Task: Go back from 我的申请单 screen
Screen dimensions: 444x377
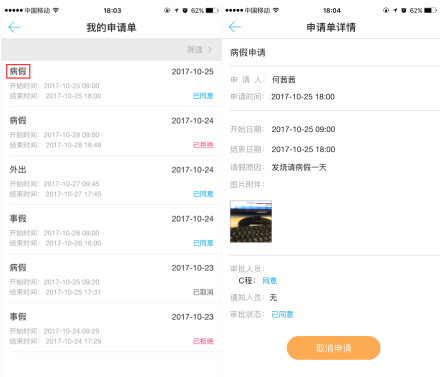Action: point(14,27)
